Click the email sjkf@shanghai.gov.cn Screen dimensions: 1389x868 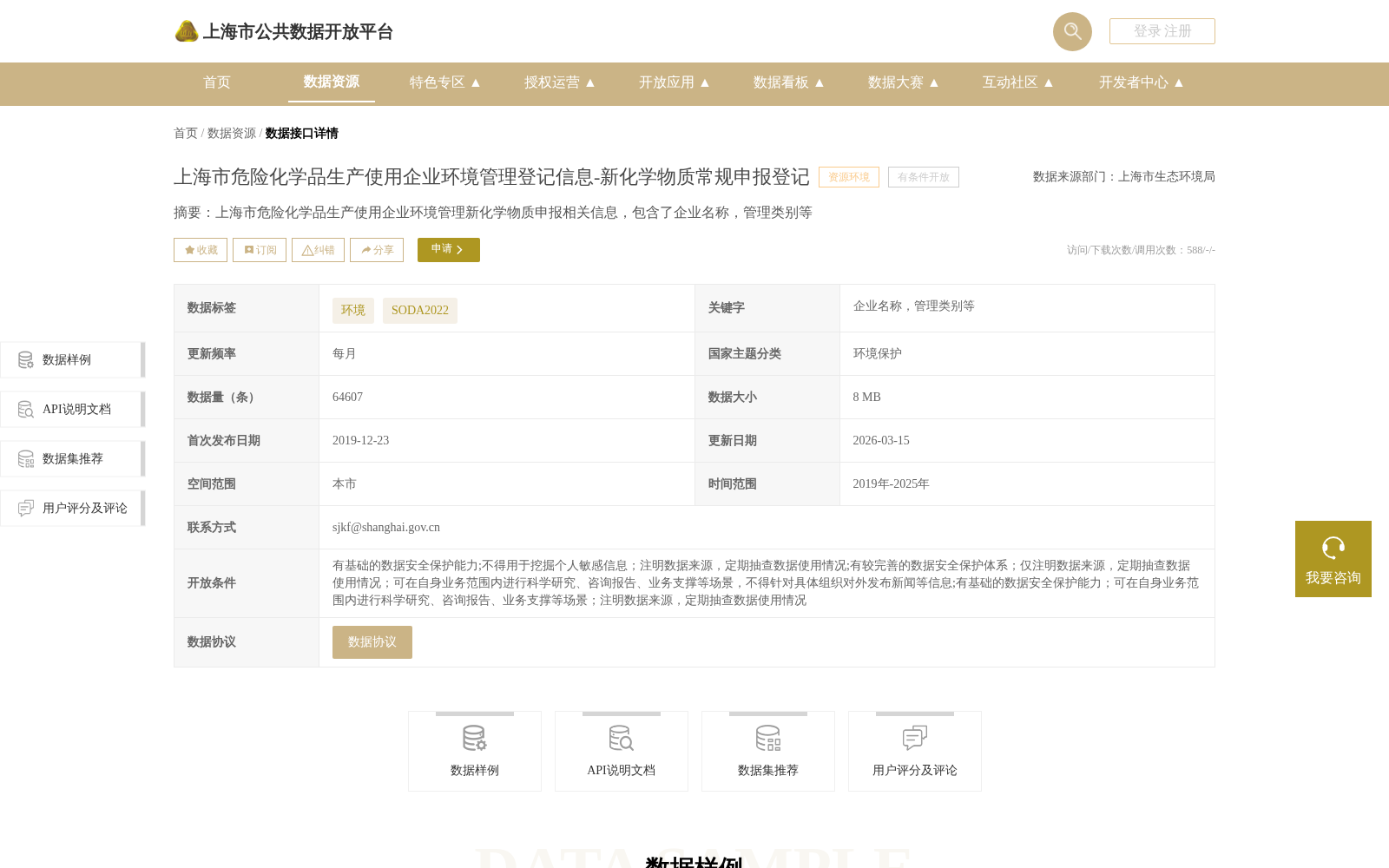click(x=386, y=528)
